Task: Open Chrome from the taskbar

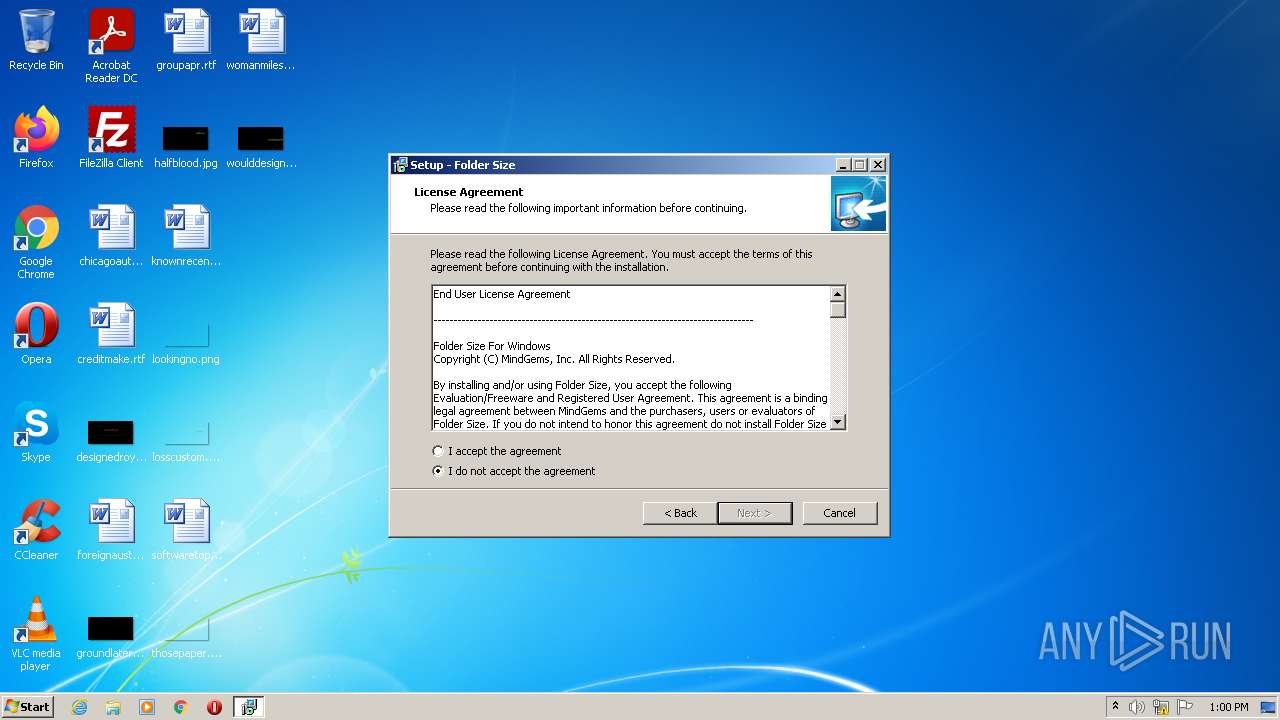Action: click(x=181, y=707)
